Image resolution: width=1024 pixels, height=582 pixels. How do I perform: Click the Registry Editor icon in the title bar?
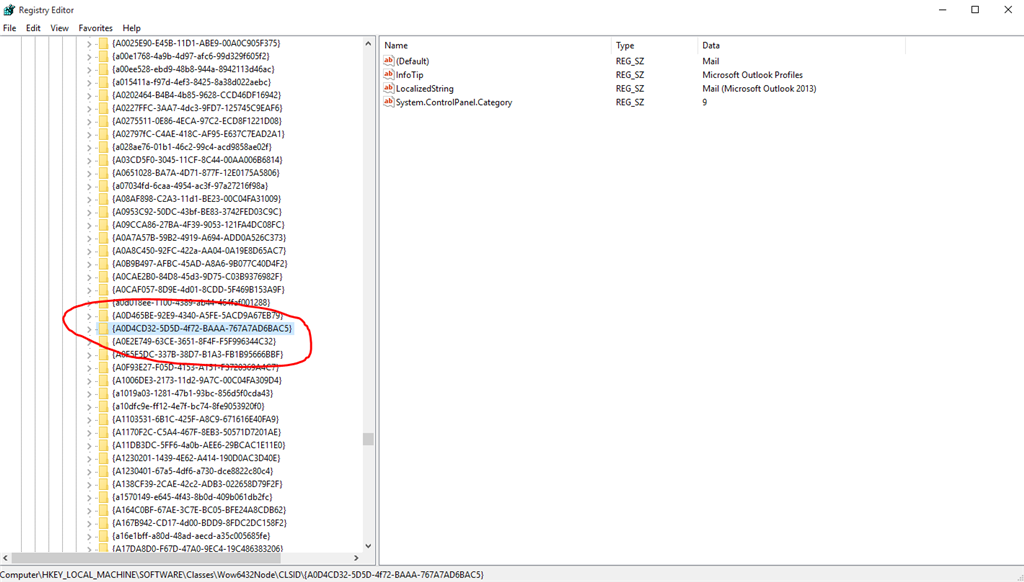(8, 9)
